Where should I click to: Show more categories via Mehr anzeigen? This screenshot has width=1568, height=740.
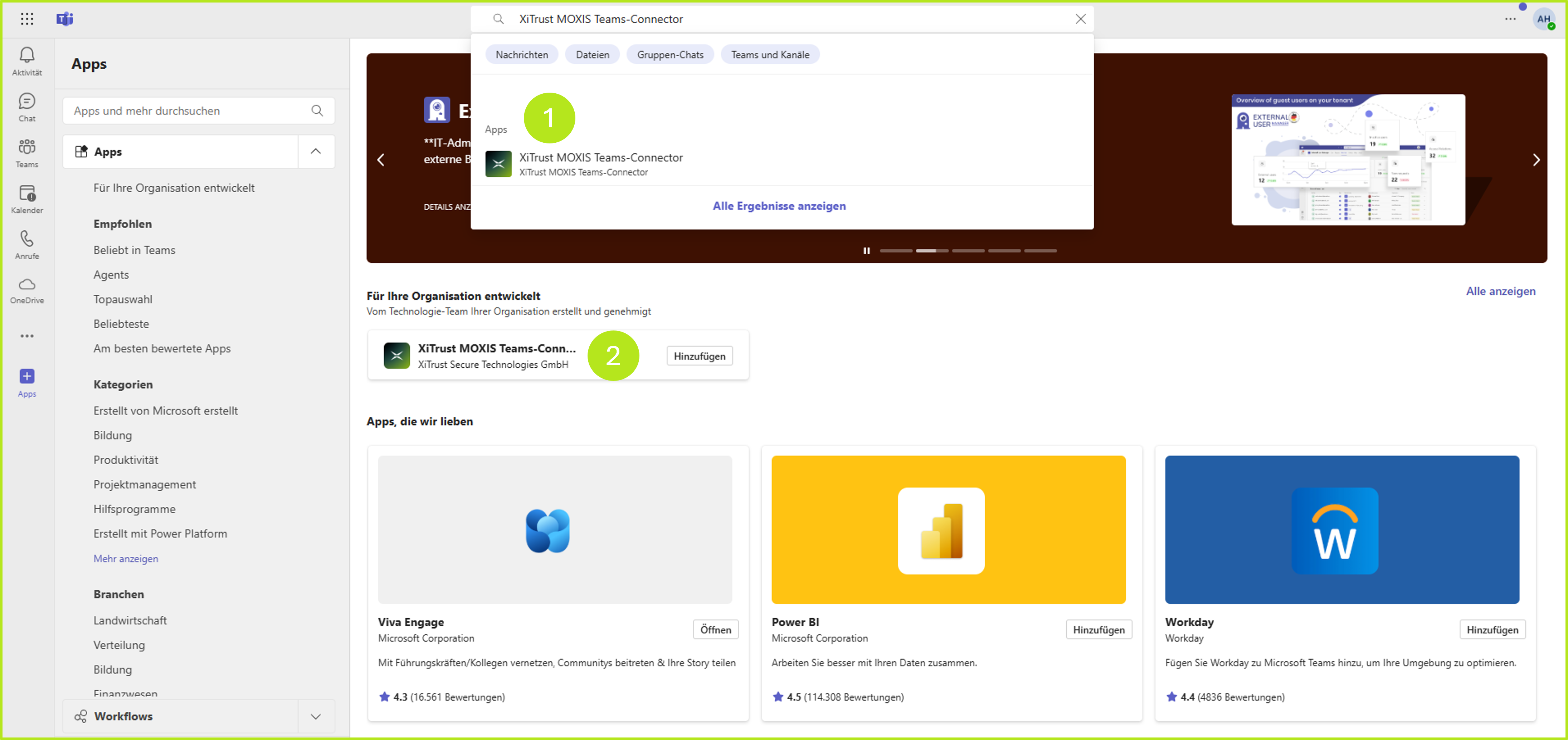[x=125, y=558]
